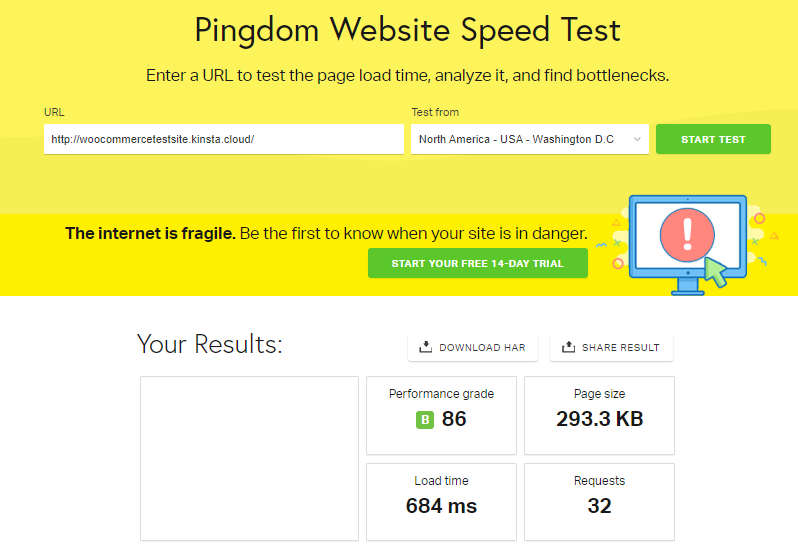Viewport: 798px width, 553px height.
Task: Click the green B grade badge
Action: click(x=425, y=420)
